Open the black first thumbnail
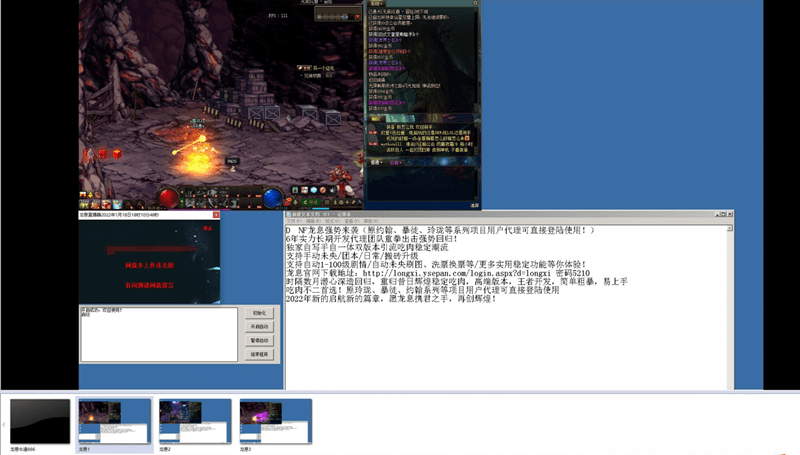The height and width of the screenshot is (455, 800). 40,421
